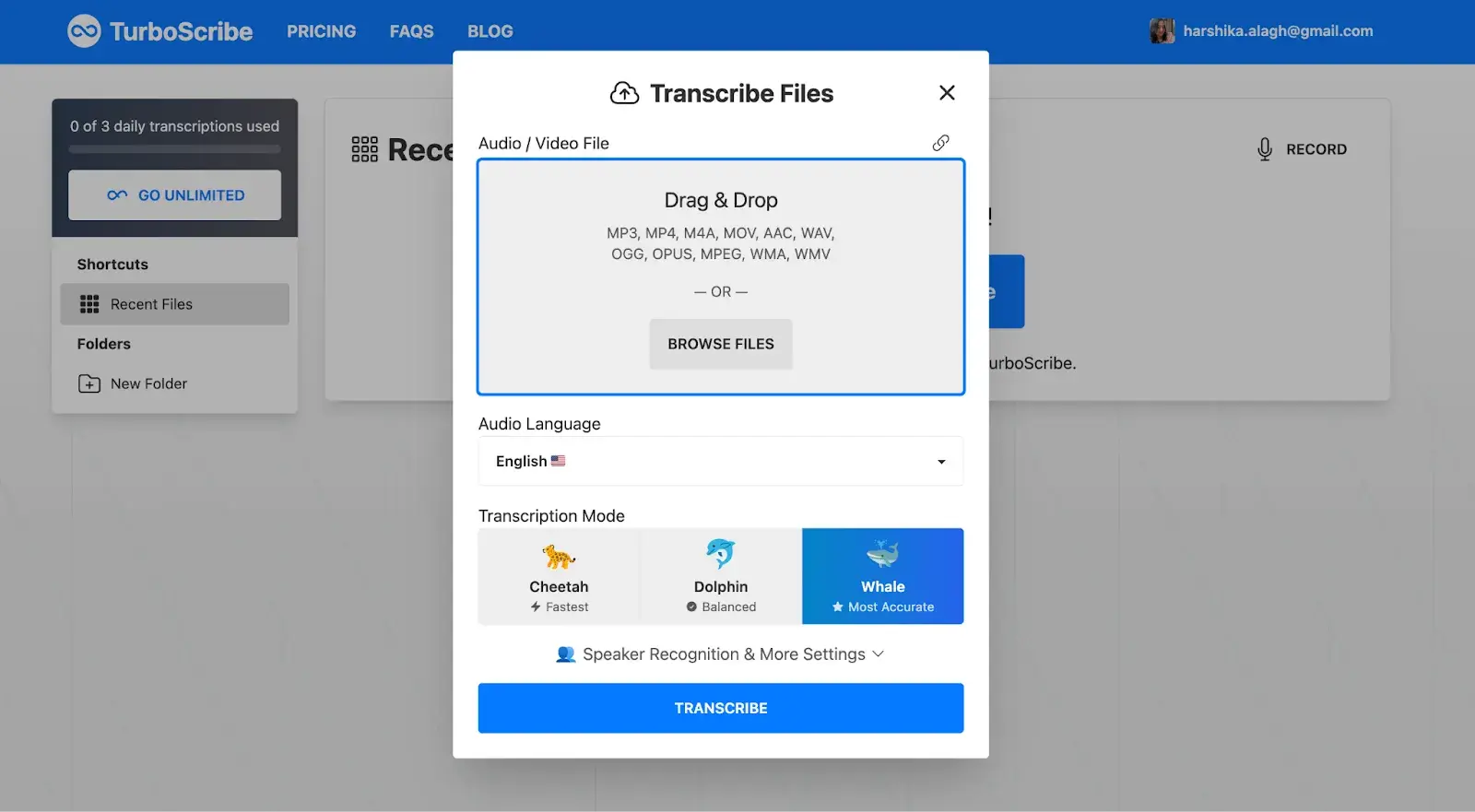Click the grid icon beside Recent heading

click(365, 149)
